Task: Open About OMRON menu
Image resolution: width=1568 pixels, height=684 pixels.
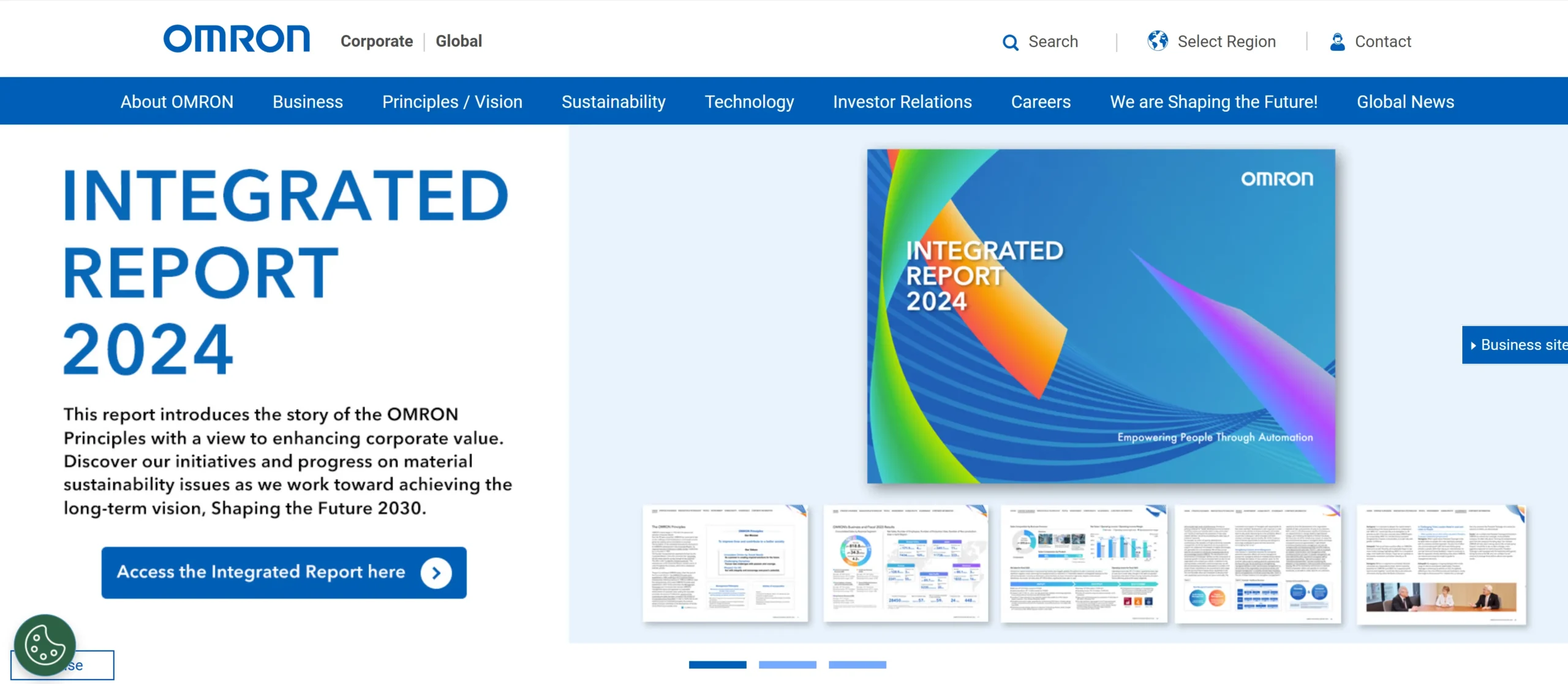Action: [177, 102]
